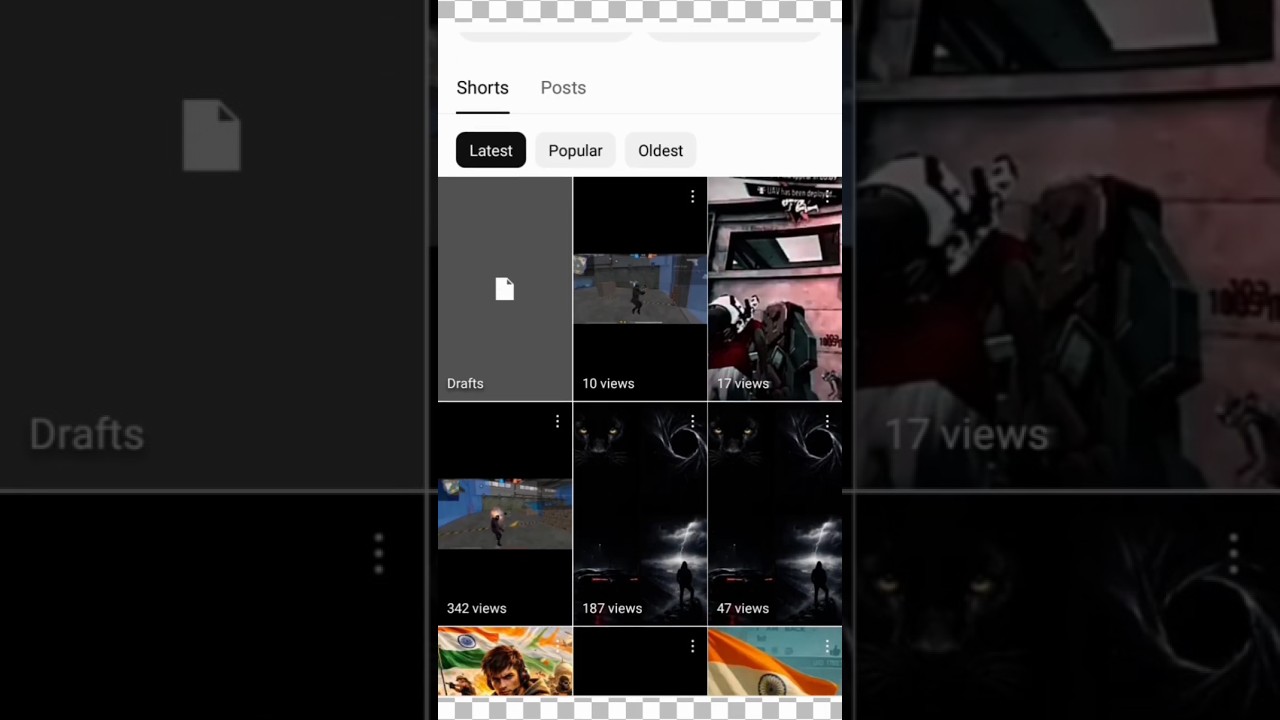Play the panther short with 187 views
Screen dimensions: 1280x720
(x=640, y=514)
